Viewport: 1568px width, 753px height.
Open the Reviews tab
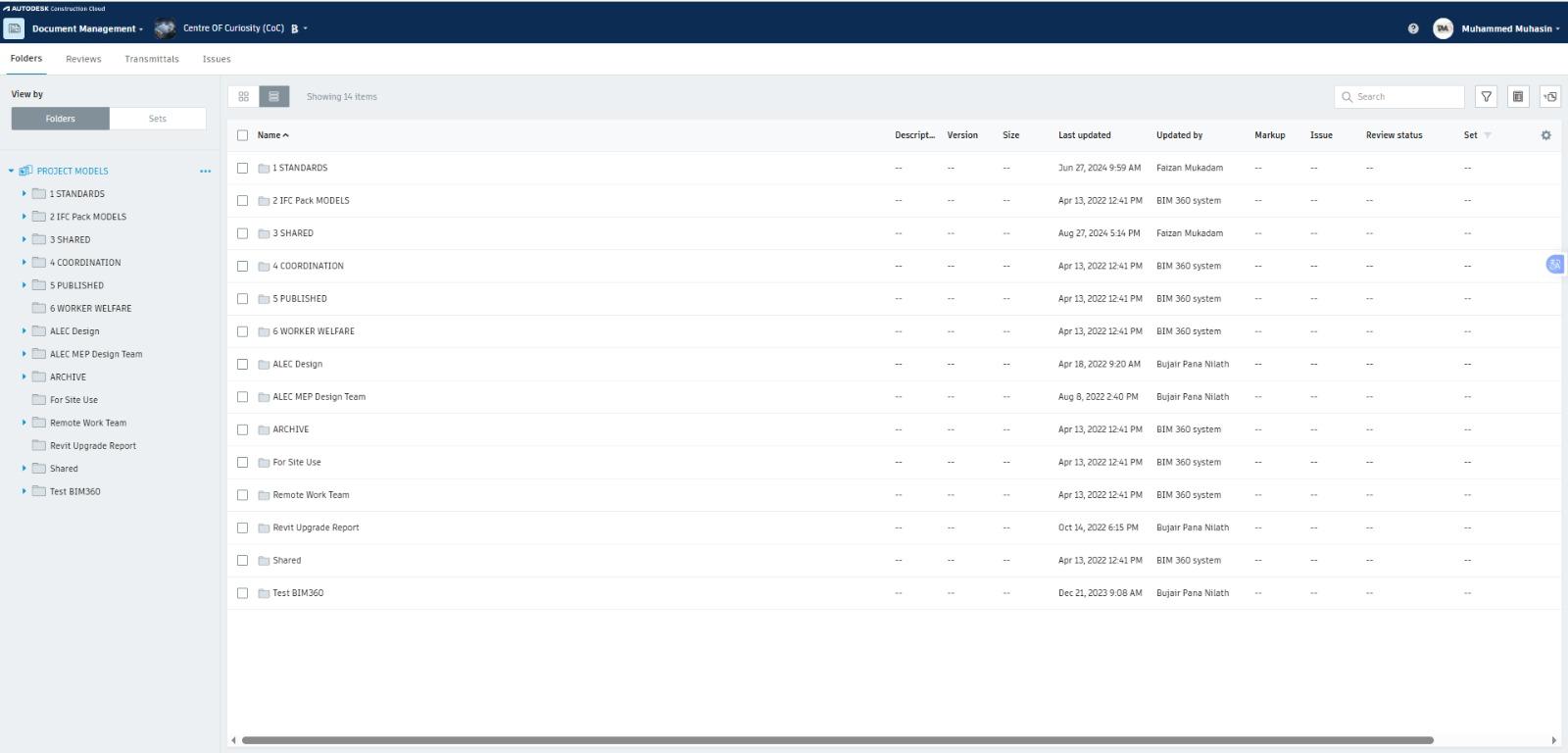coord(83,59)
